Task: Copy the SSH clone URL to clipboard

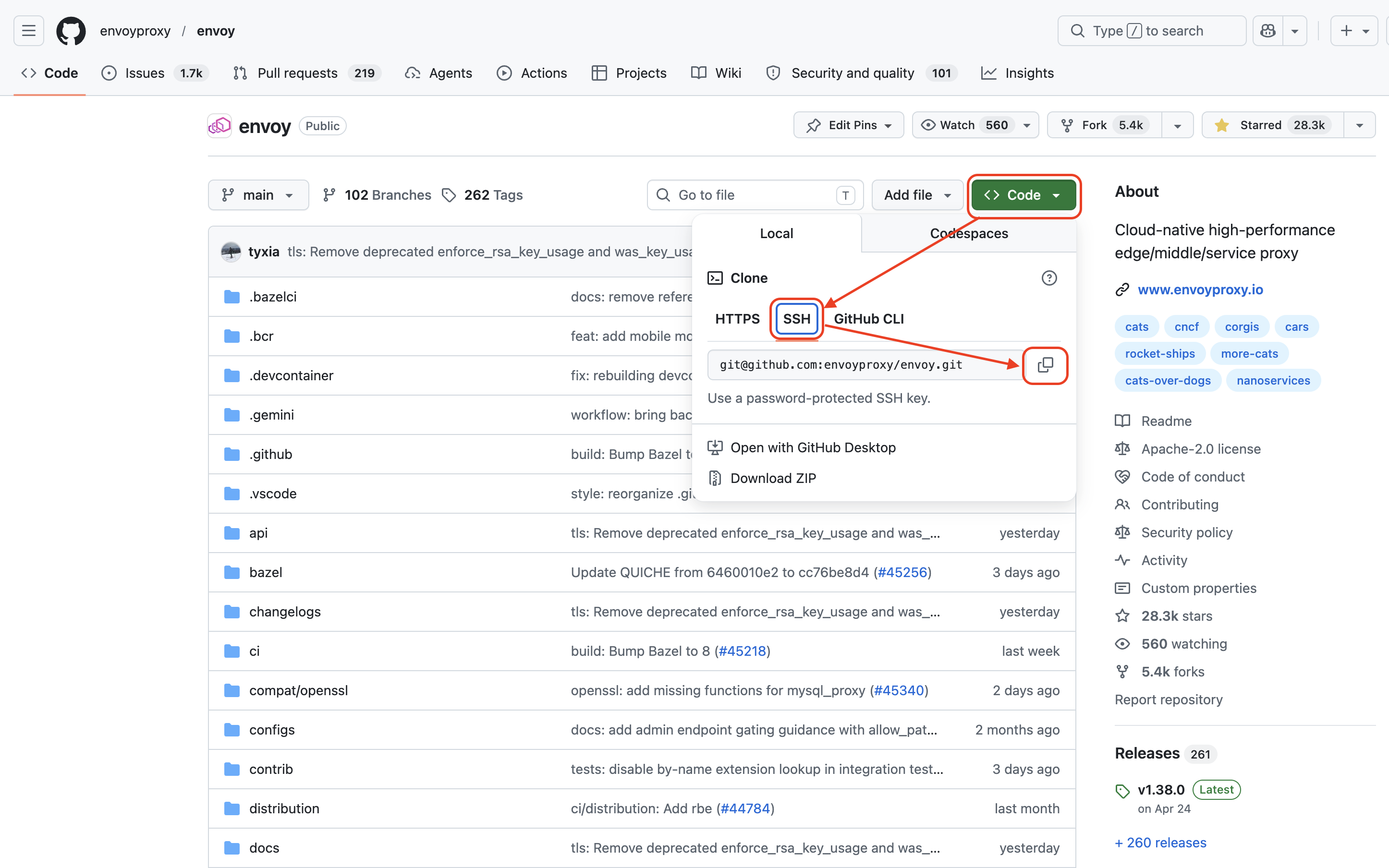Action: (x=1045, y=365)
